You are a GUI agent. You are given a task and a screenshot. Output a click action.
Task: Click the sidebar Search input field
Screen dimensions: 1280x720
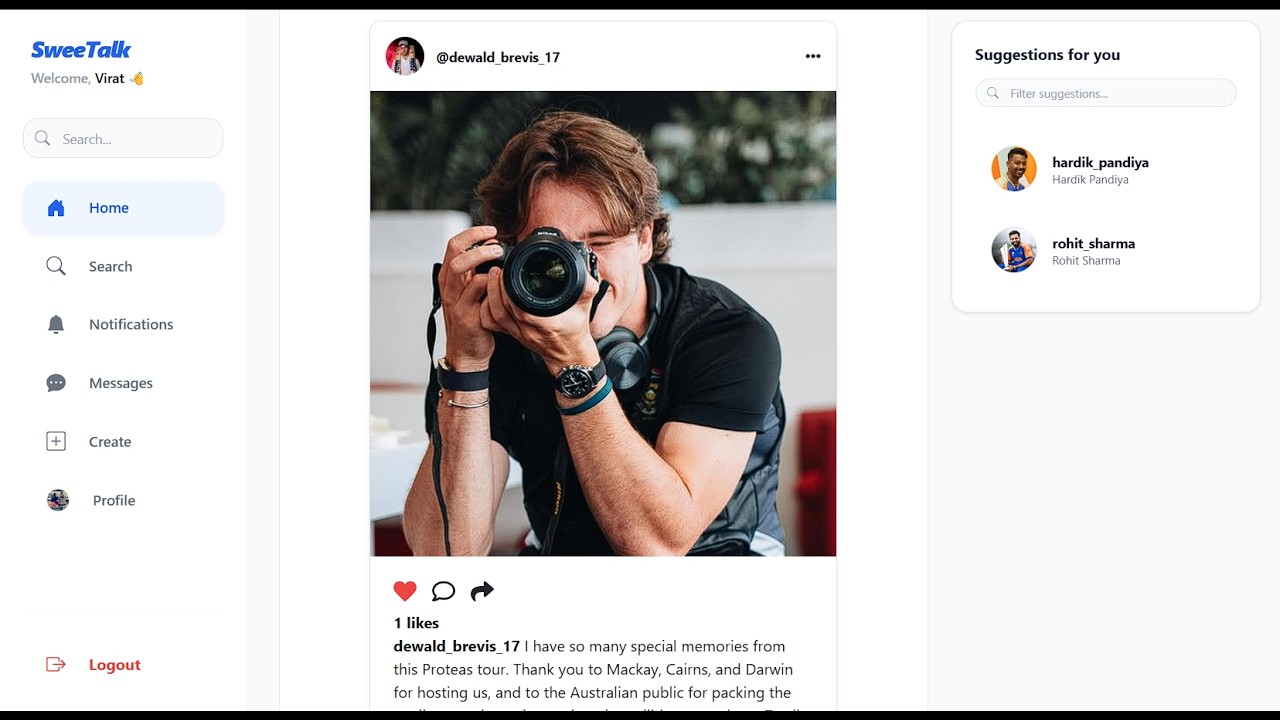click(135, 139)
